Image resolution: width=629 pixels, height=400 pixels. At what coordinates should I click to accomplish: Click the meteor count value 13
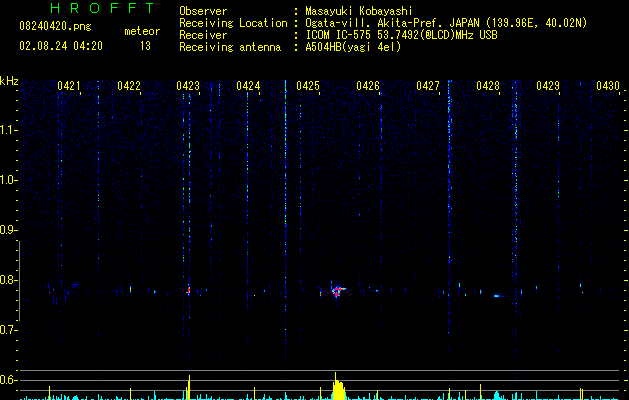click(x=145, y=46)
